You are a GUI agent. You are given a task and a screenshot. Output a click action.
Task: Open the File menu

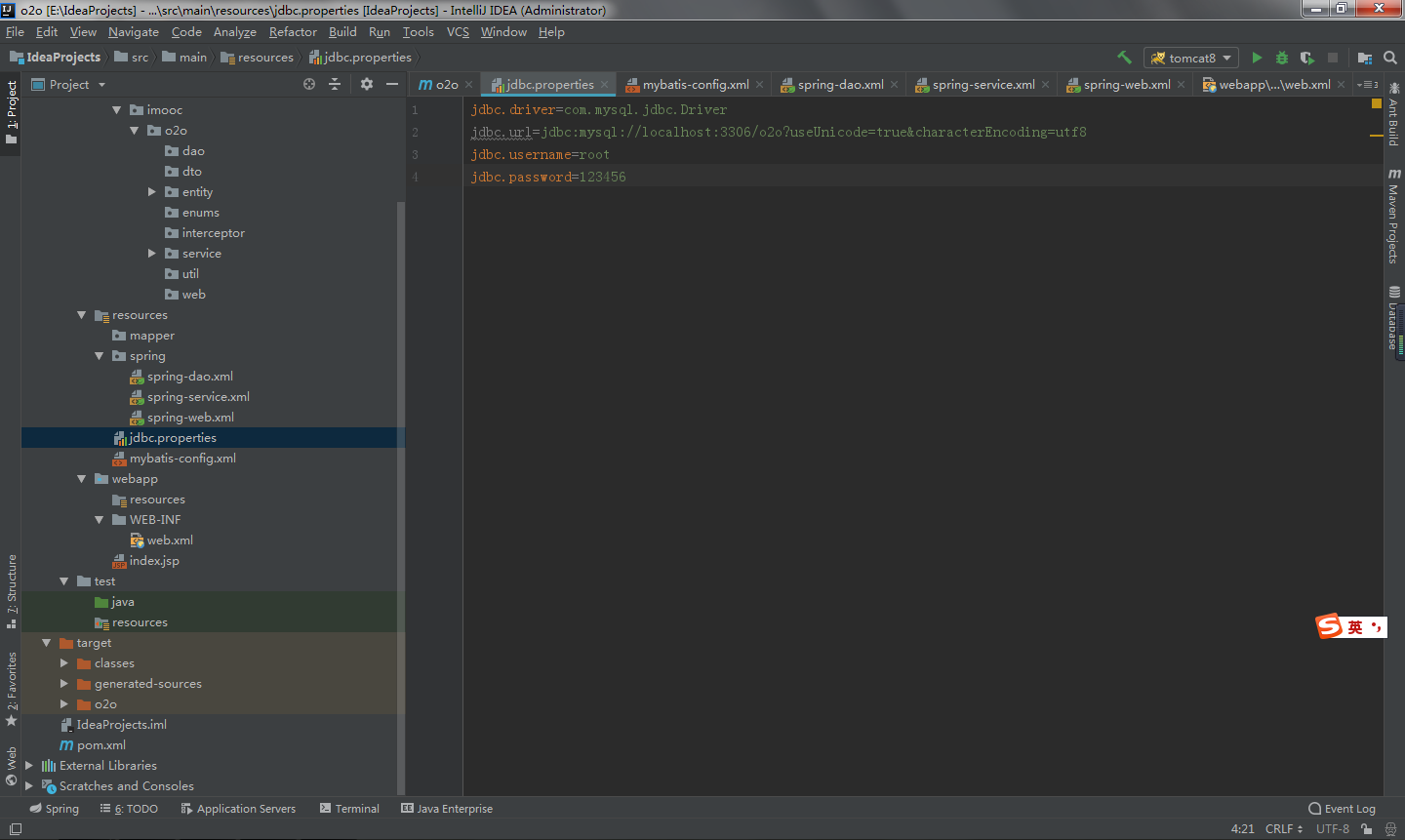pyautogui.click(x=15, y=32)
